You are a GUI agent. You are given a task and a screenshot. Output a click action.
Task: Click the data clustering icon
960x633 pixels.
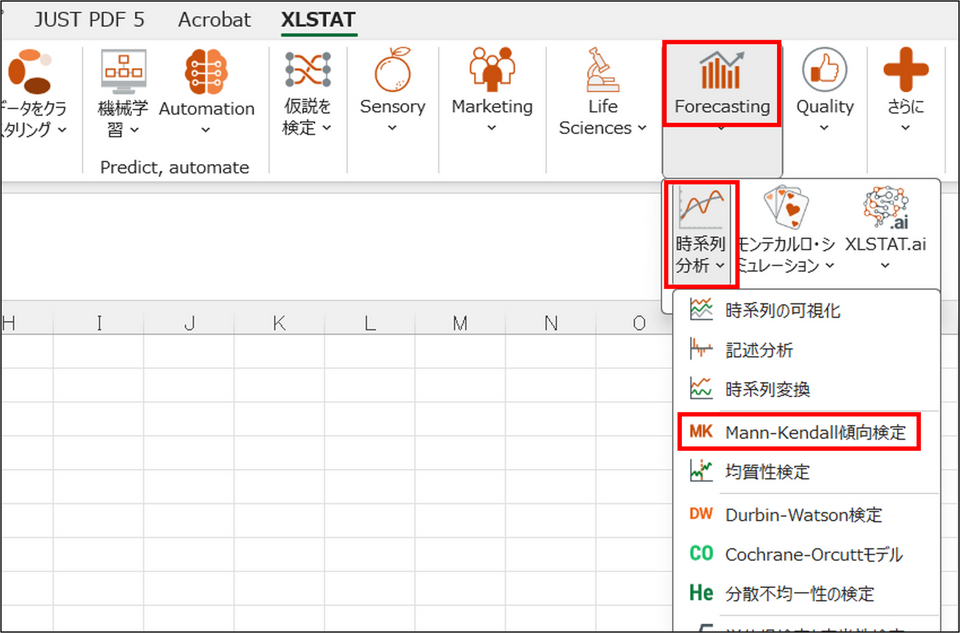click(x=28, y=72)
